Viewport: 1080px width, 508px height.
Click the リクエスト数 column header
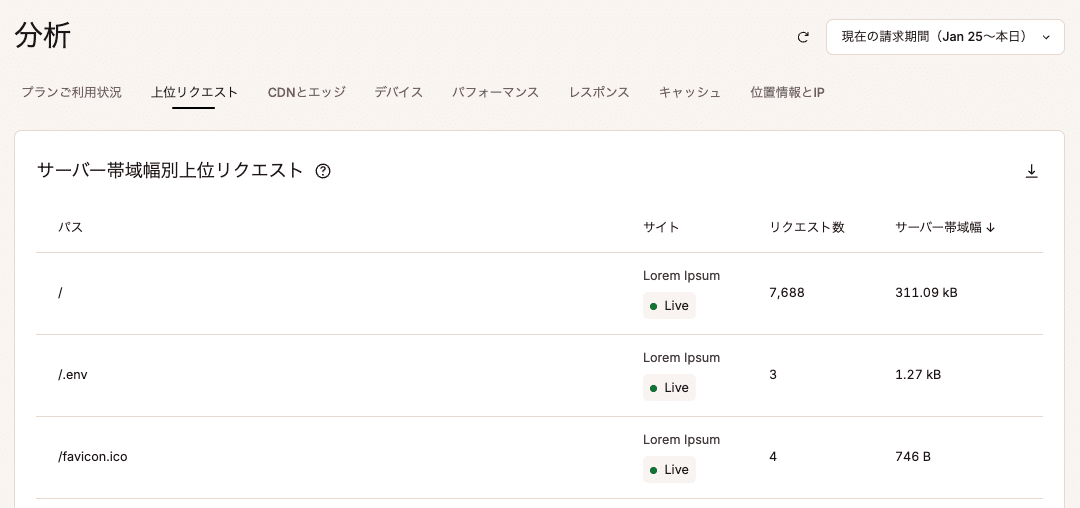pyautogui.click(x=807, y=227)
